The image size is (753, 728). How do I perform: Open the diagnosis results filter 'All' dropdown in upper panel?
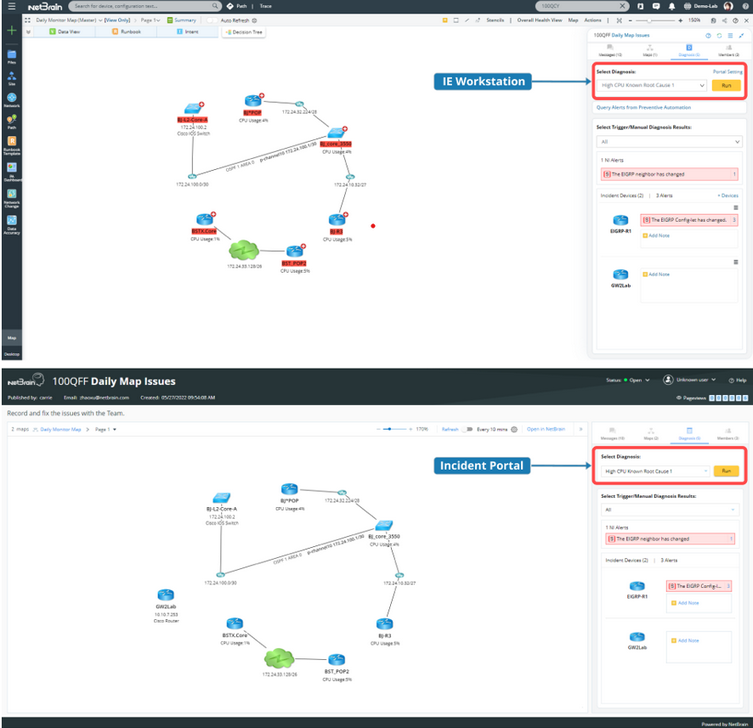pyautogui.click(x=667, y=143)
